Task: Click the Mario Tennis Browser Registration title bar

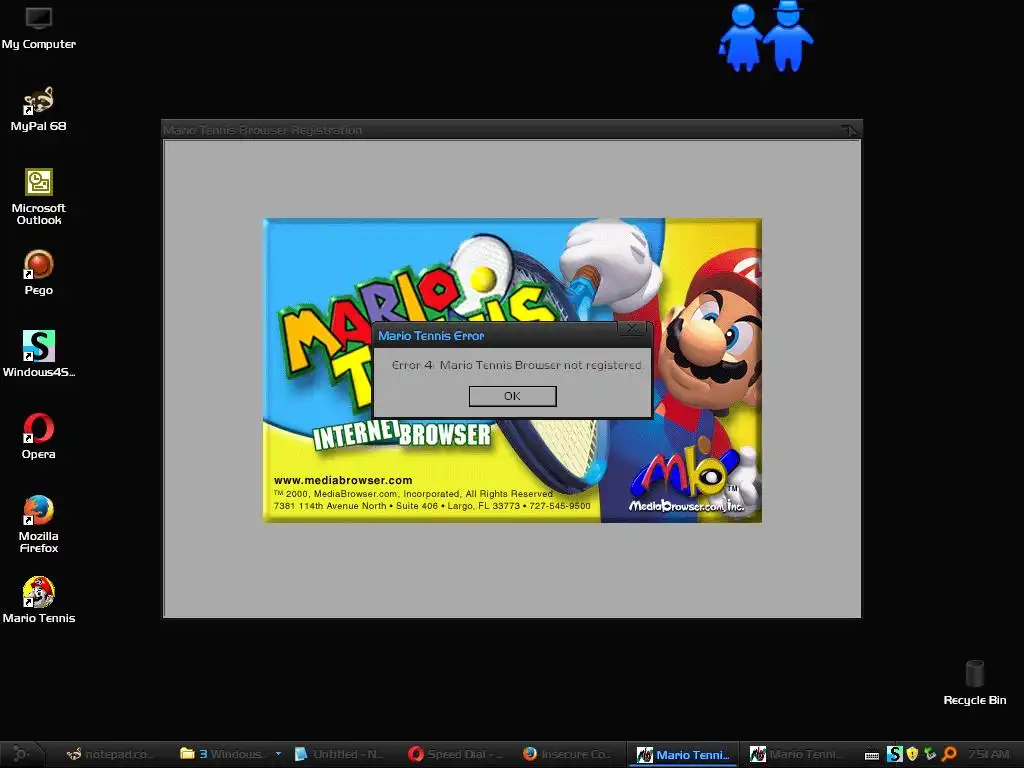Action: coord(512,130)
